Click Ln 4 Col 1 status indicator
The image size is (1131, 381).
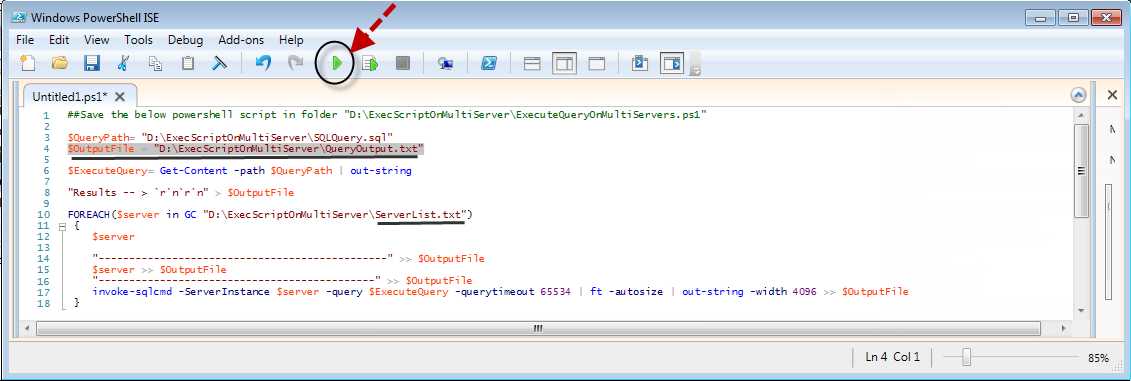892,356
